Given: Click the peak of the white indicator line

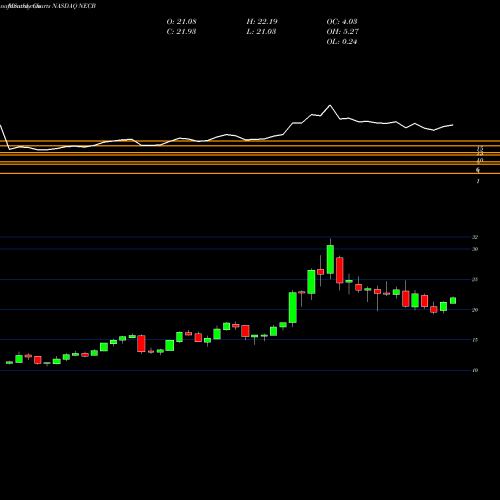Looking at the screenshot, I should pyautogui.click(x=330, y=105).
